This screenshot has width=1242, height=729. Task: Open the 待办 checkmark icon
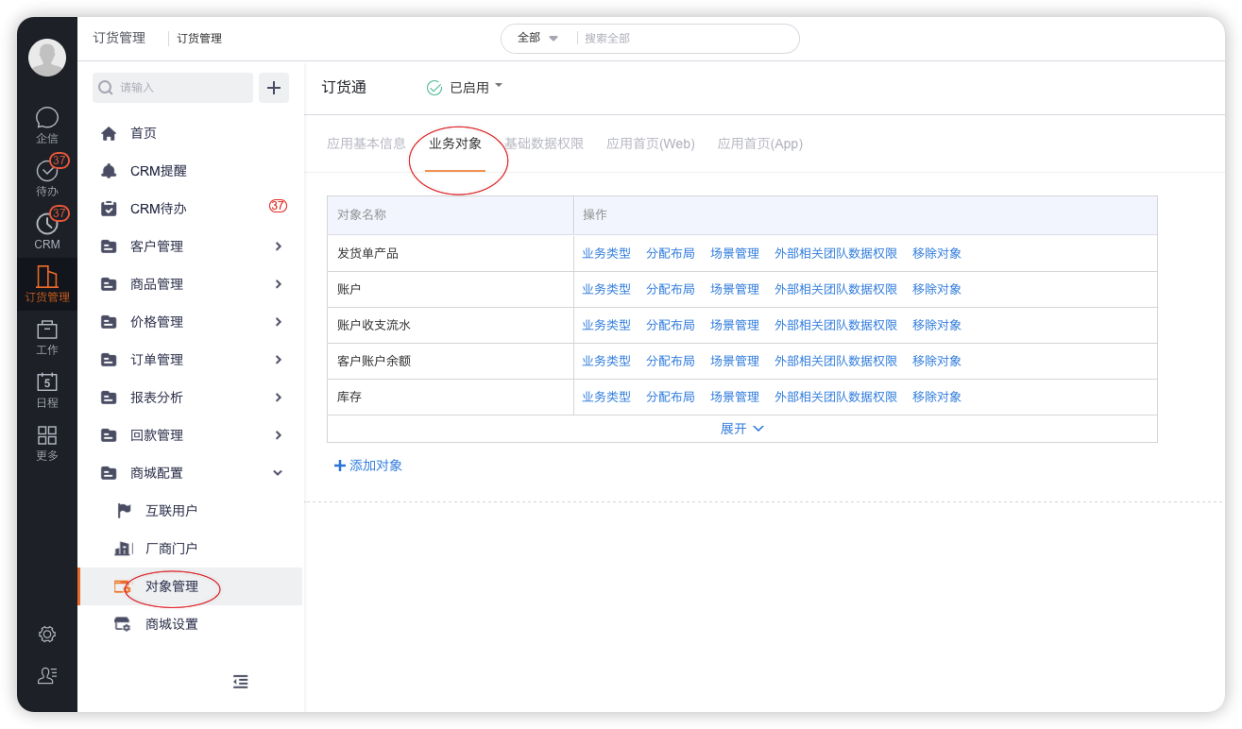pos(47,171)
